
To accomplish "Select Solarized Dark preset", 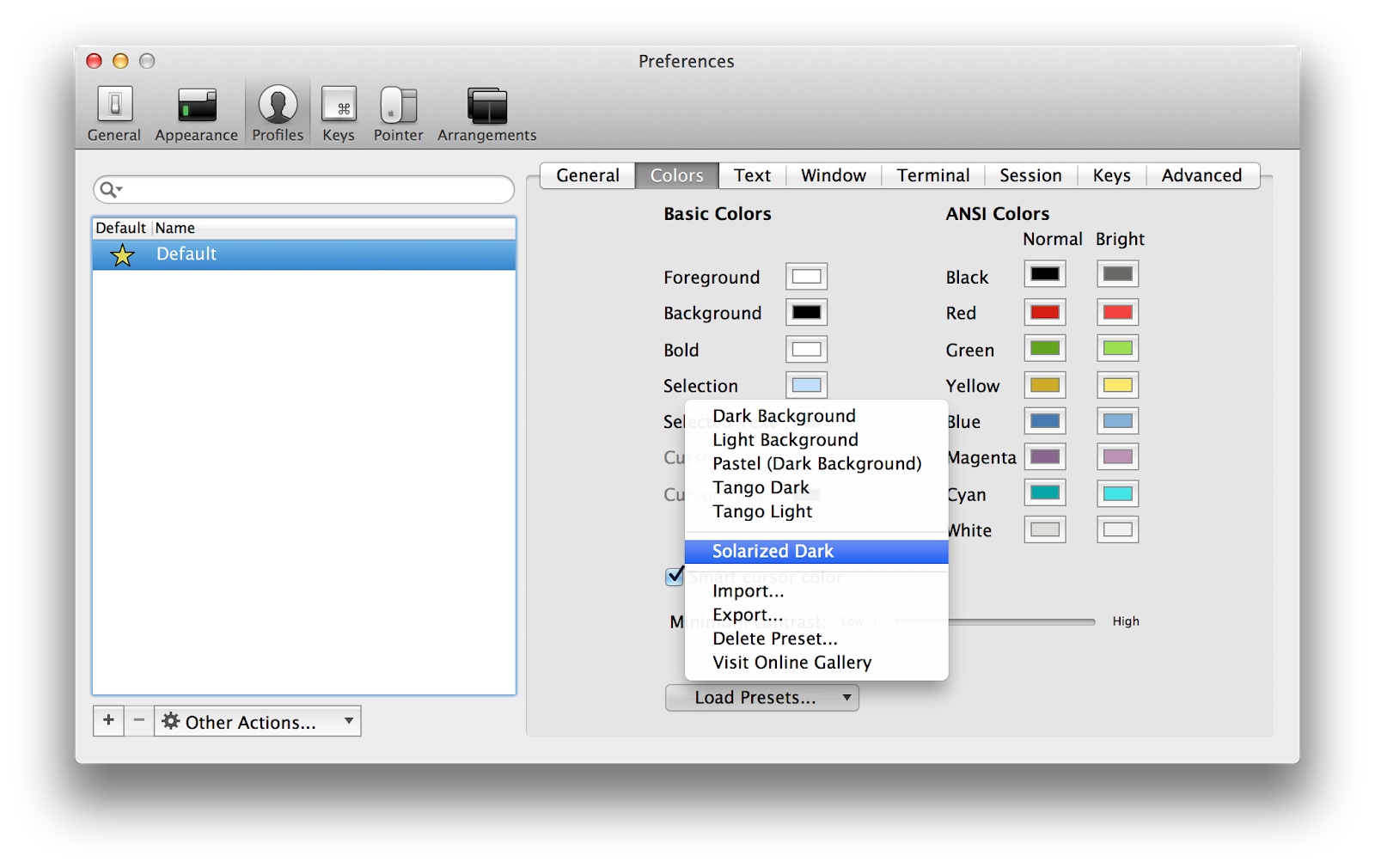I will point(816,552).
